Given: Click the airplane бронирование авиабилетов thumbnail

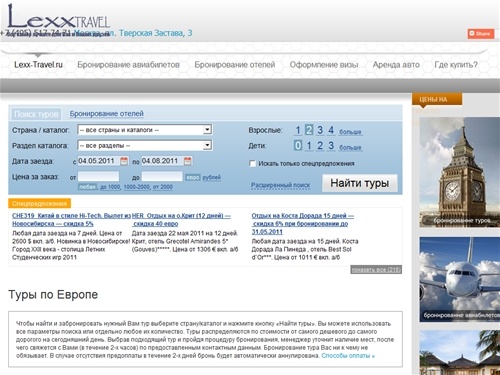Looking at the screenshot, I should [460, 279].
